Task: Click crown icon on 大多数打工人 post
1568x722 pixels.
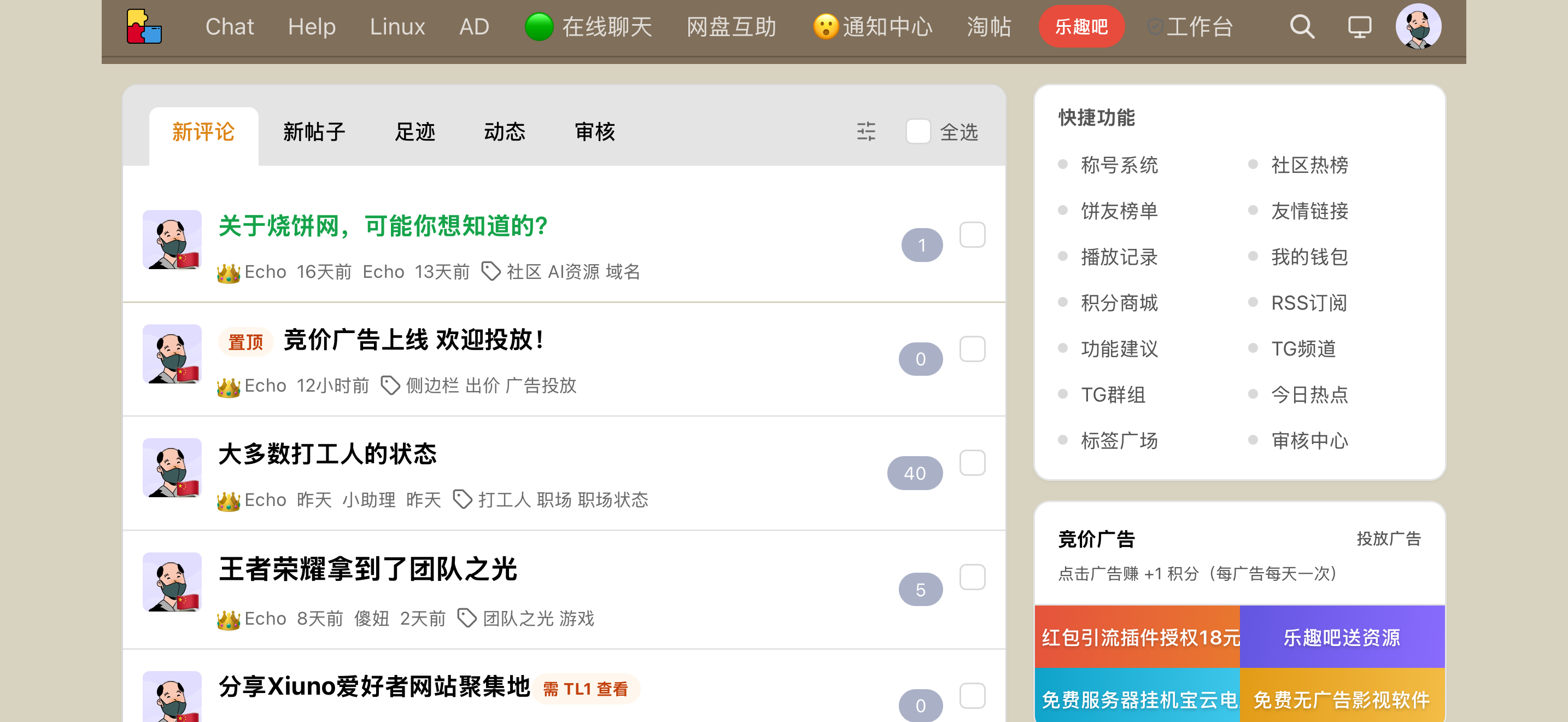Action: 229,500
